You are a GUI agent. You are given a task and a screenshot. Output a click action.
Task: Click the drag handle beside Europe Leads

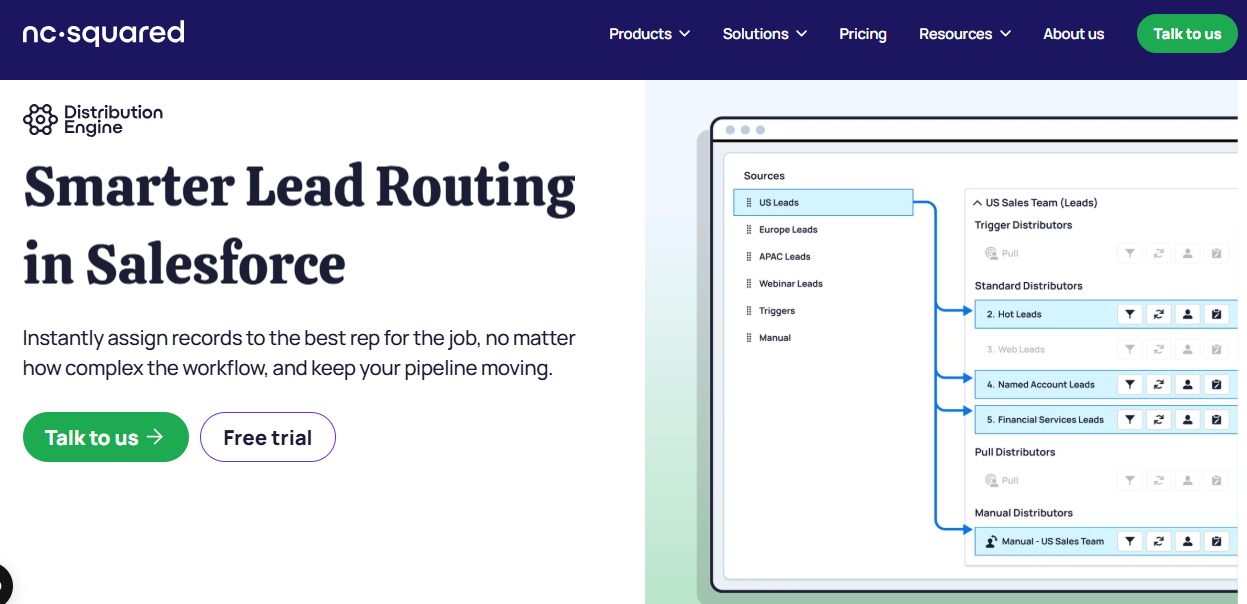click(x=749, y=229)
